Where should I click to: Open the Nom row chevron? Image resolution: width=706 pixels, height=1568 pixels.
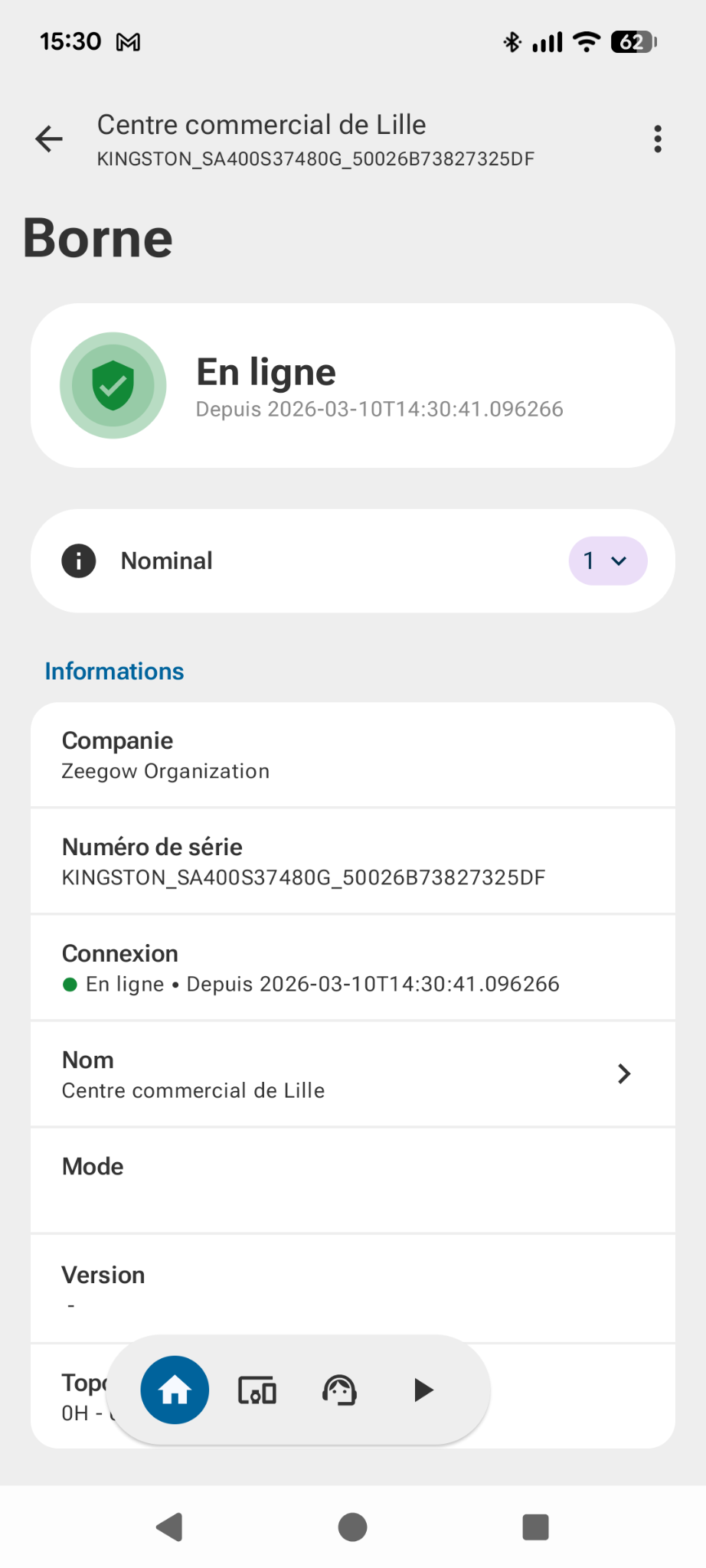(624, 1074)
